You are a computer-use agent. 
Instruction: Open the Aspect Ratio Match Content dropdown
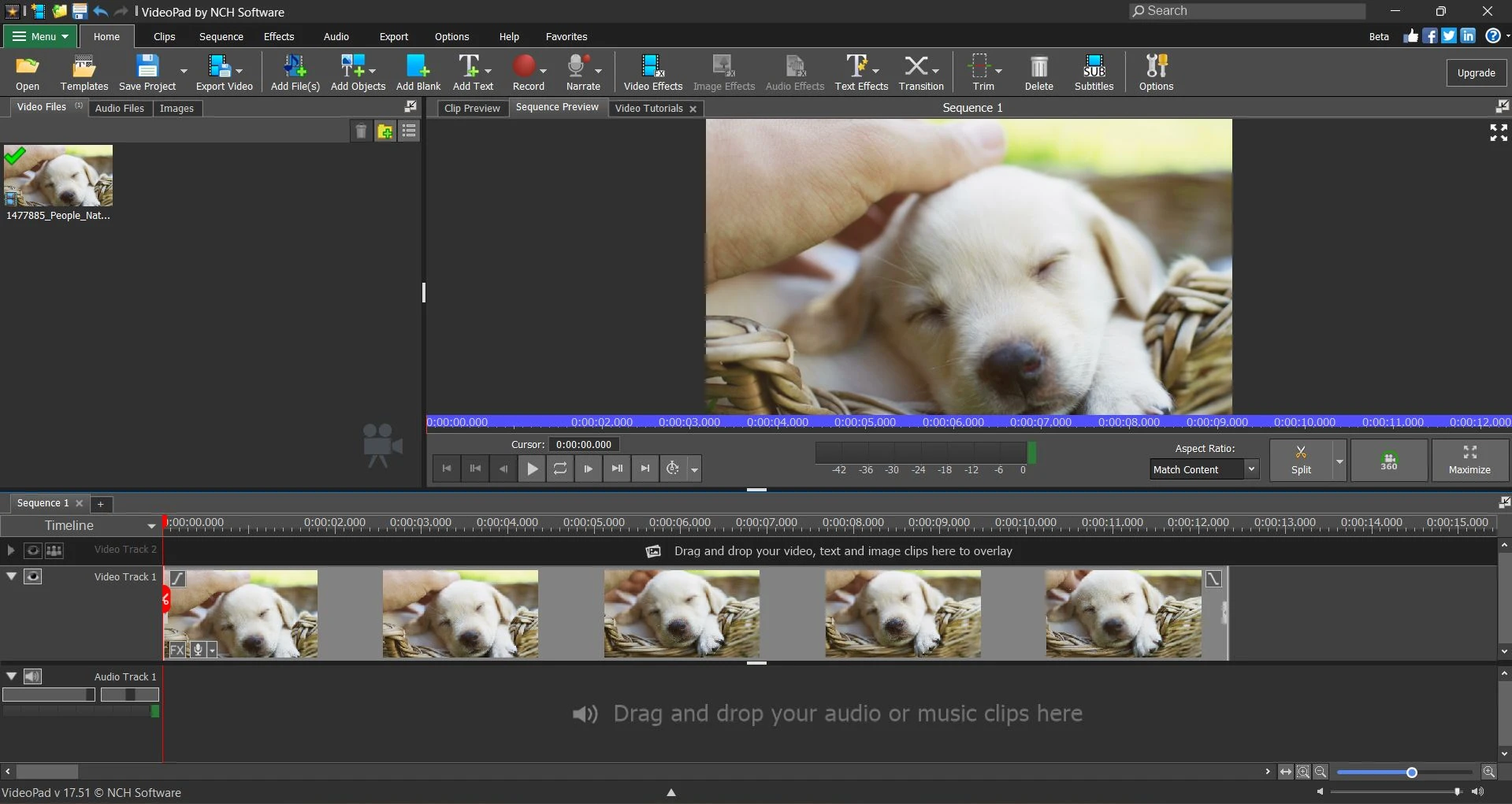click(1250, 469)
